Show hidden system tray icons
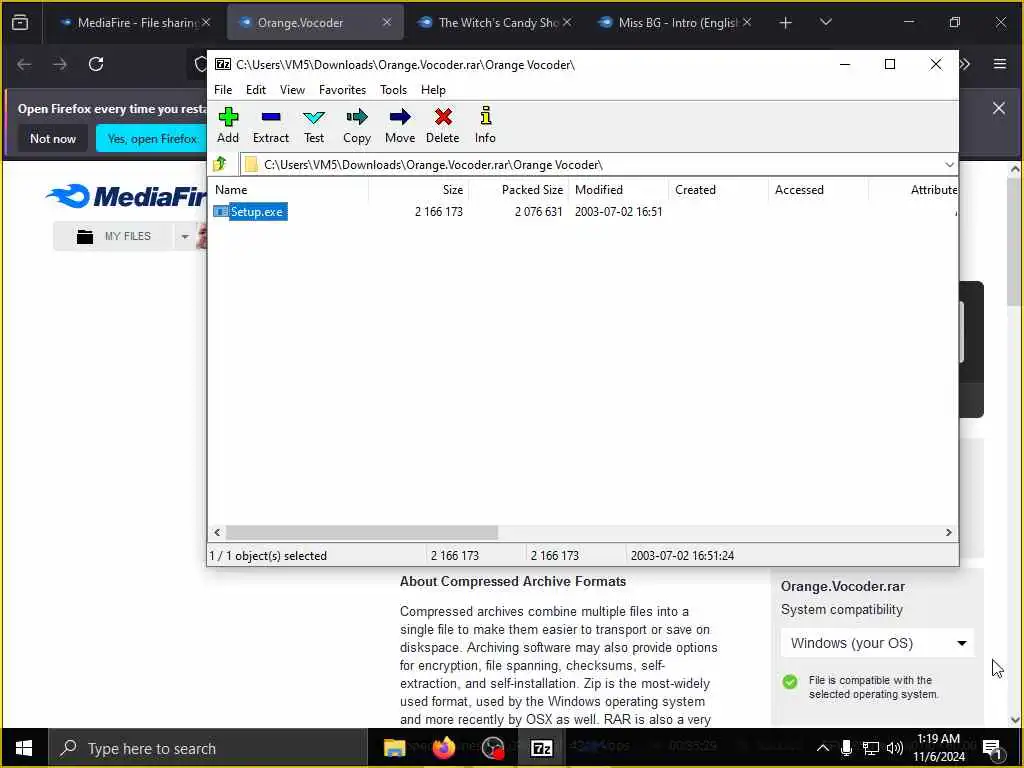Viewport: 1024px width, 768px height. click(823, 748)
